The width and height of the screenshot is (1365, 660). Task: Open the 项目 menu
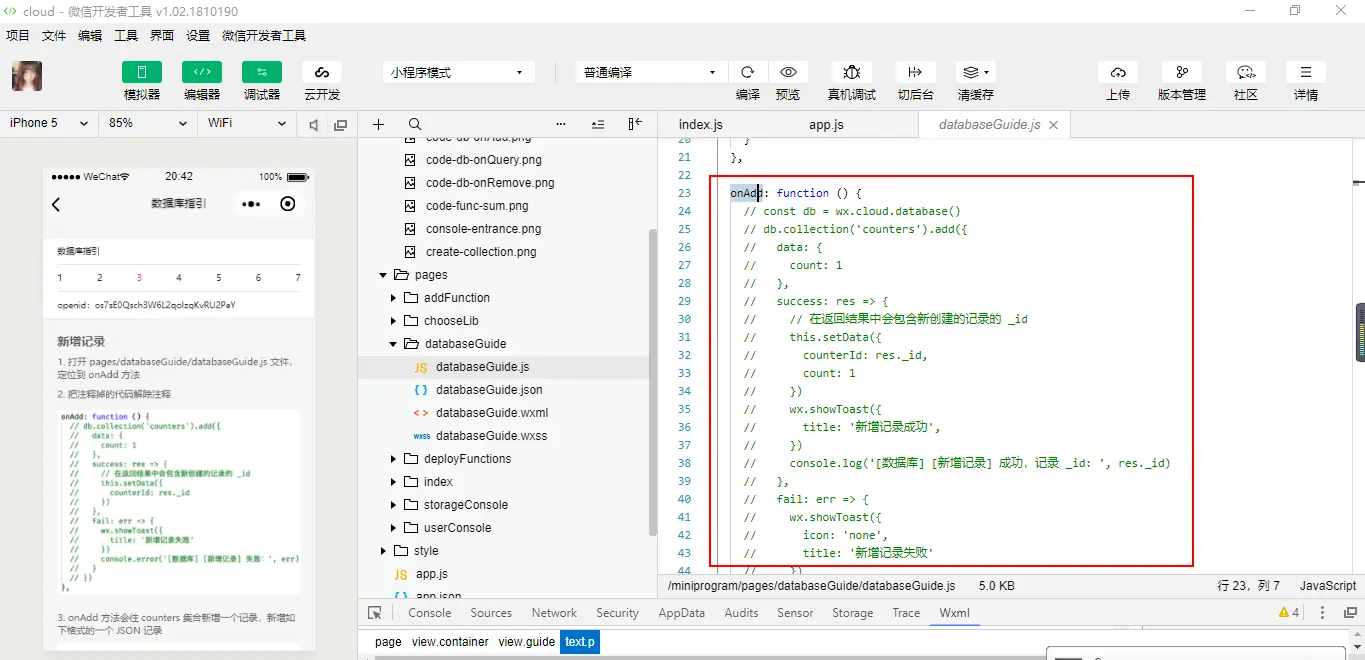pos(18,35)
